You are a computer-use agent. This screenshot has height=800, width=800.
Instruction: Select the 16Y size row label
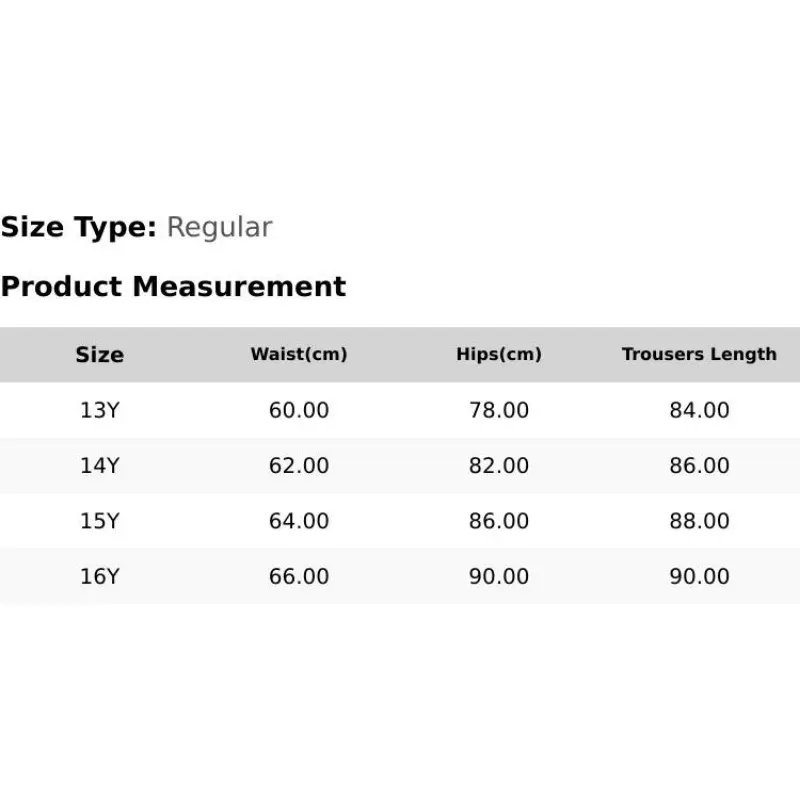coord(99,577)
